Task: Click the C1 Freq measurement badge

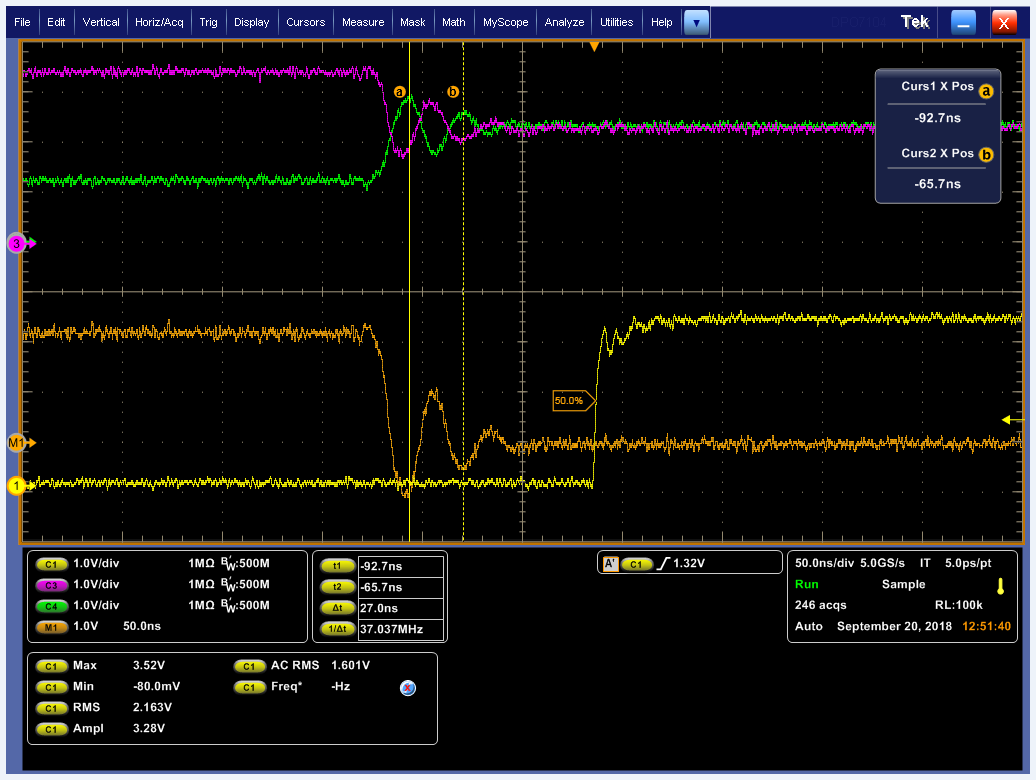Action: pos(249,688)
